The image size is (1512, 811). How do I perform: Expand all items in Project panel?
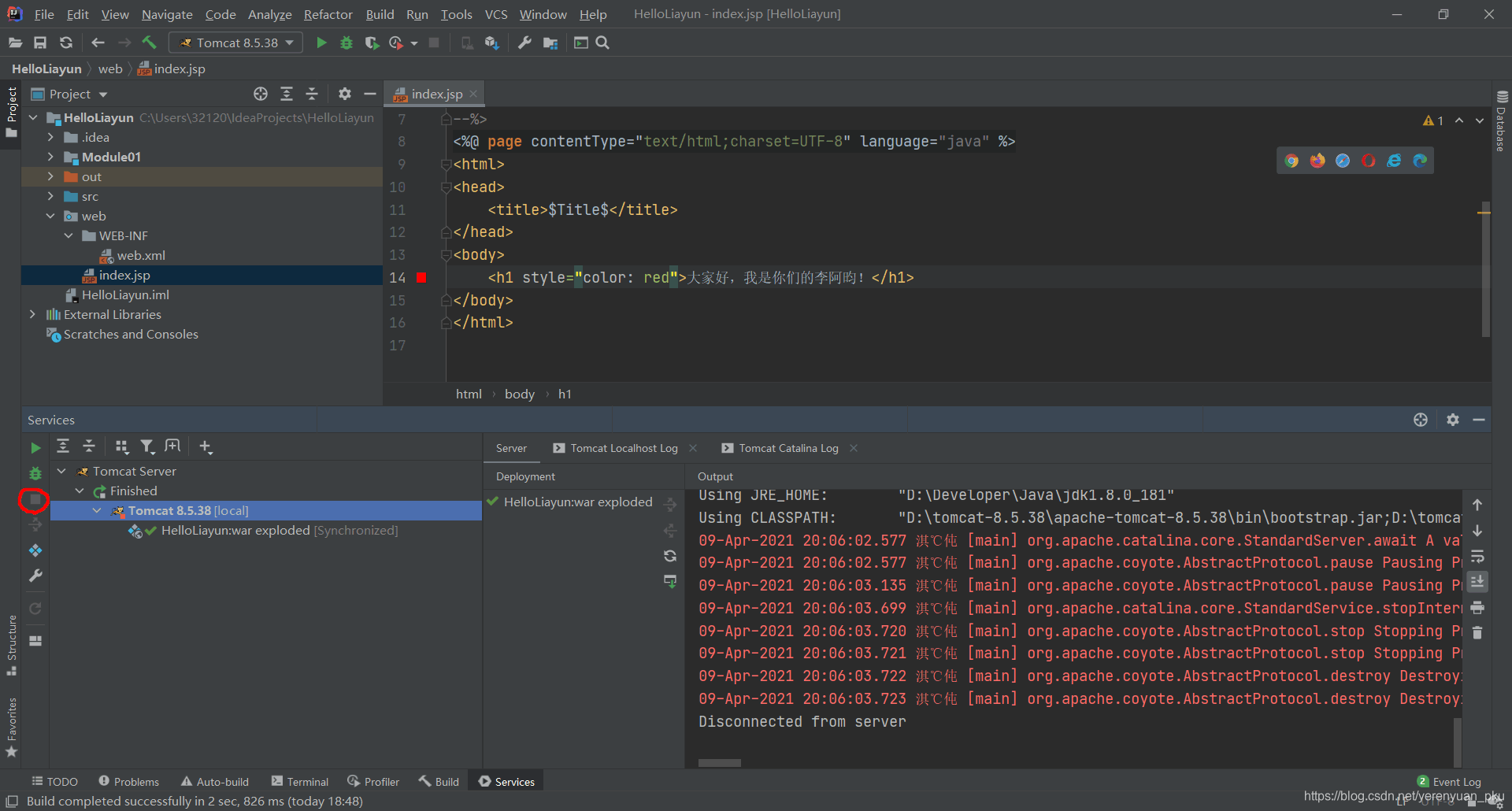287,94
